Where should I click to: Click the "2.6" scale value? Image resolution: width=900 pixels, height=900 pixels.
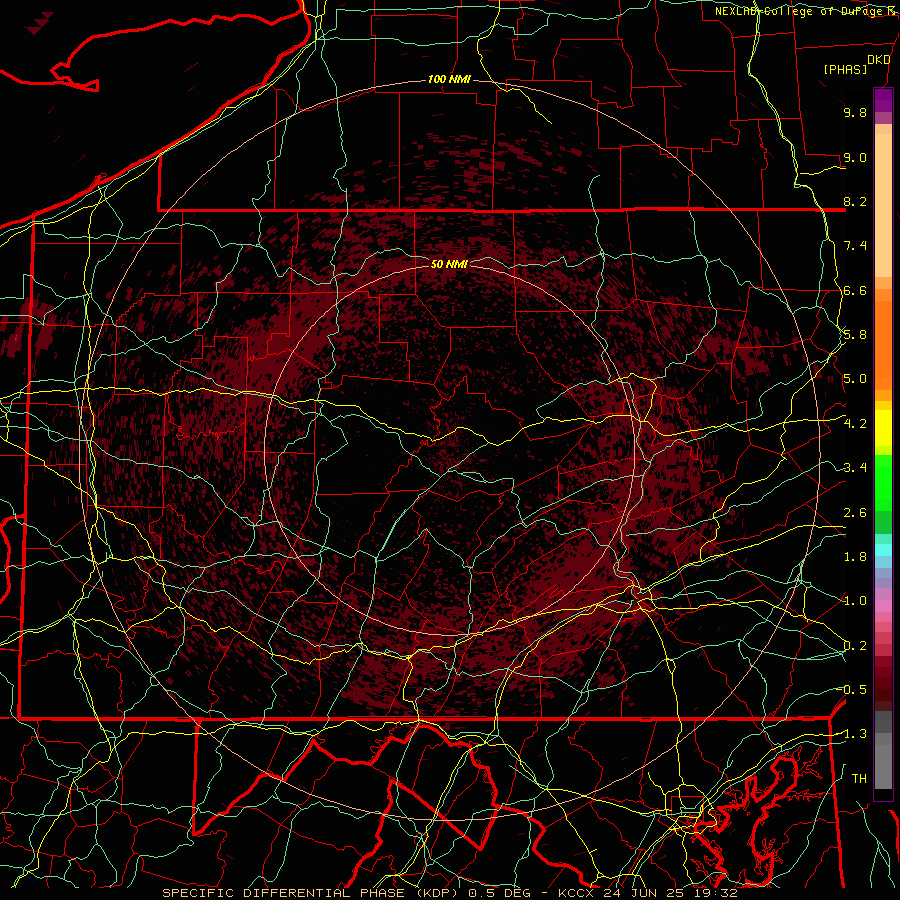click(x=855, y=512)
